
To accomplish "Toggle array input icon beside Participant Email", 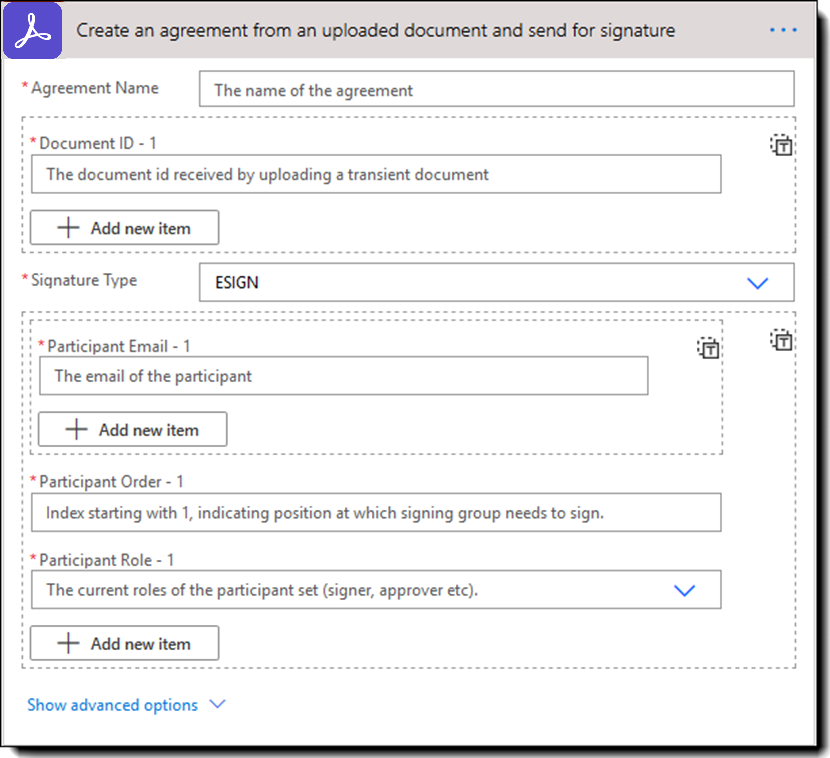I will click(708, 348).
